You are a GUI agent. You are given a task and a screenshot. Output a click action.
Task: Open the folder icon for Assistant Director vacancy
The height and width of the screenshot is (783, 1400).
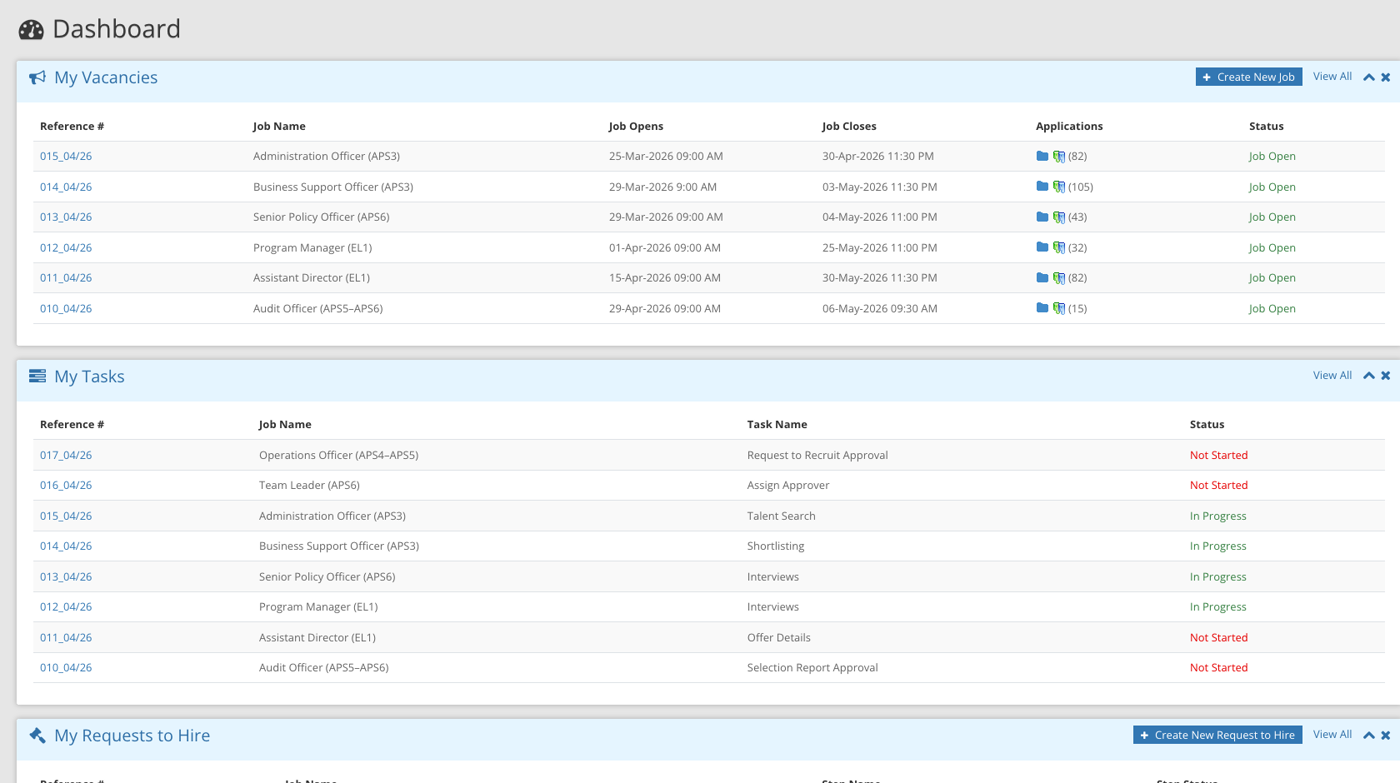[1042, 278]
